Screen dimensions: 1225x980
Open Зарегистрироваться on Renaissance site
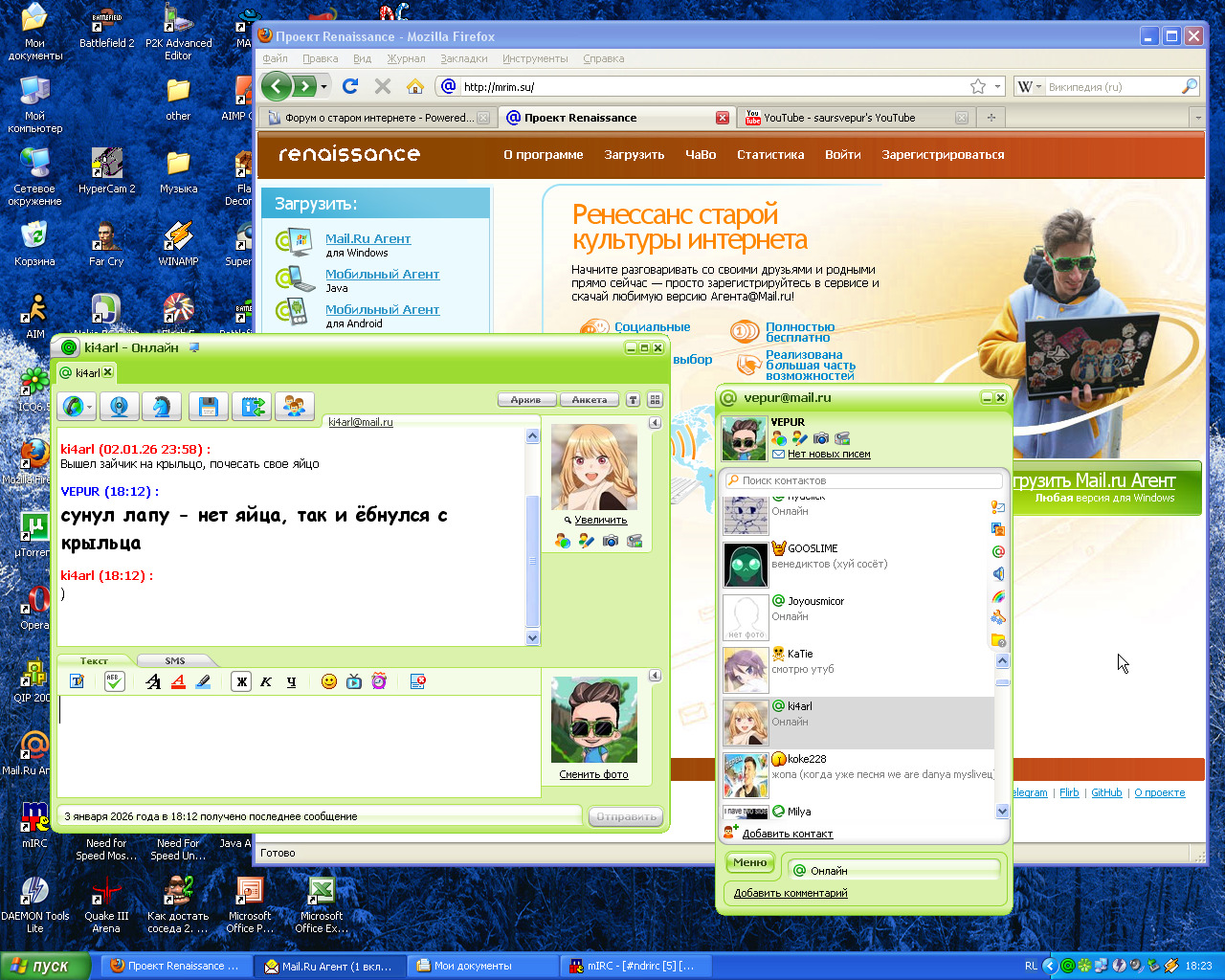pyautogui.click(x=944, y=154)
